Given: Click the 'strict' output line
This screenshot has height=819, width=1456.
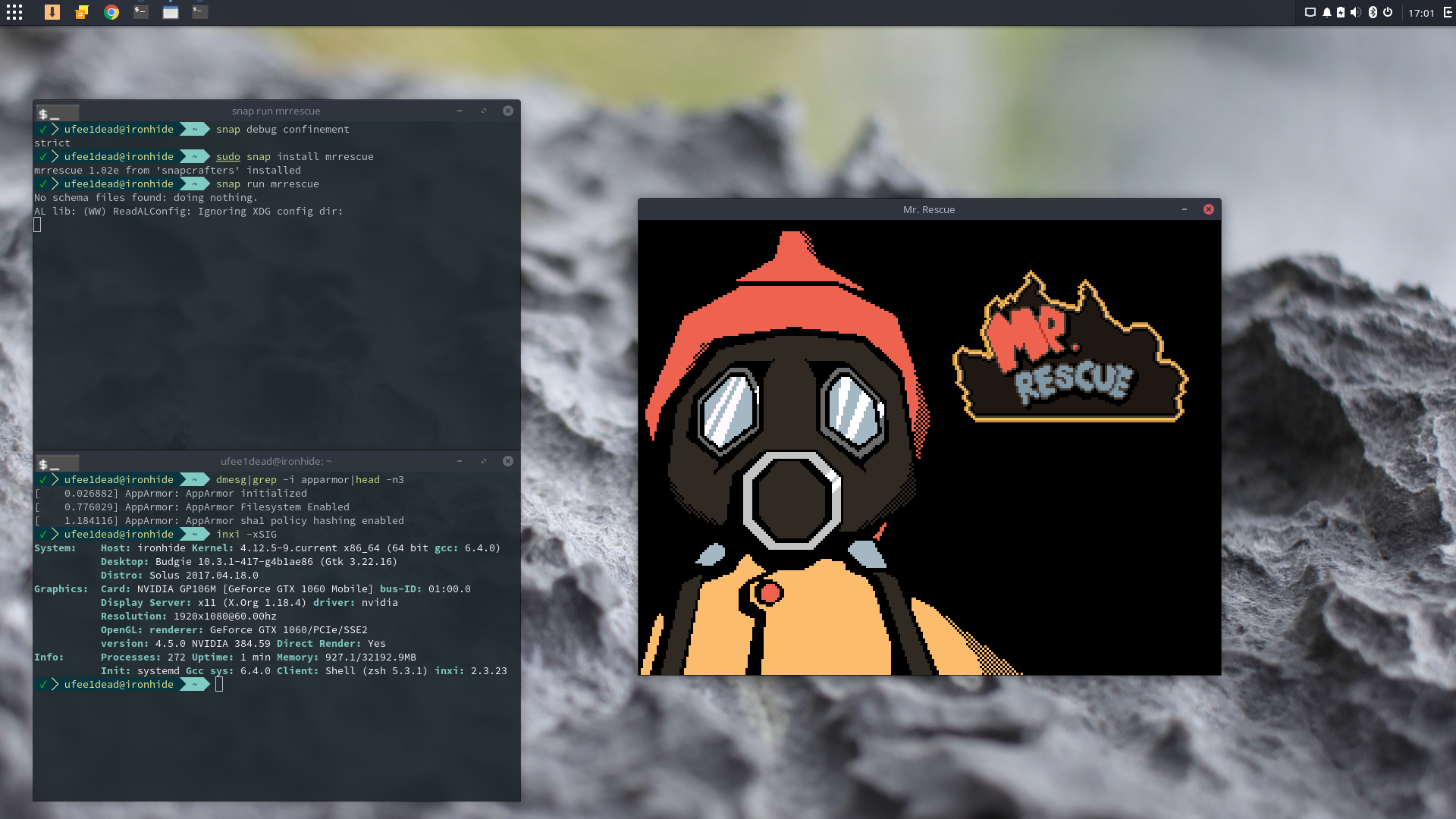Looking at the screenshot, I should (52, 143).
